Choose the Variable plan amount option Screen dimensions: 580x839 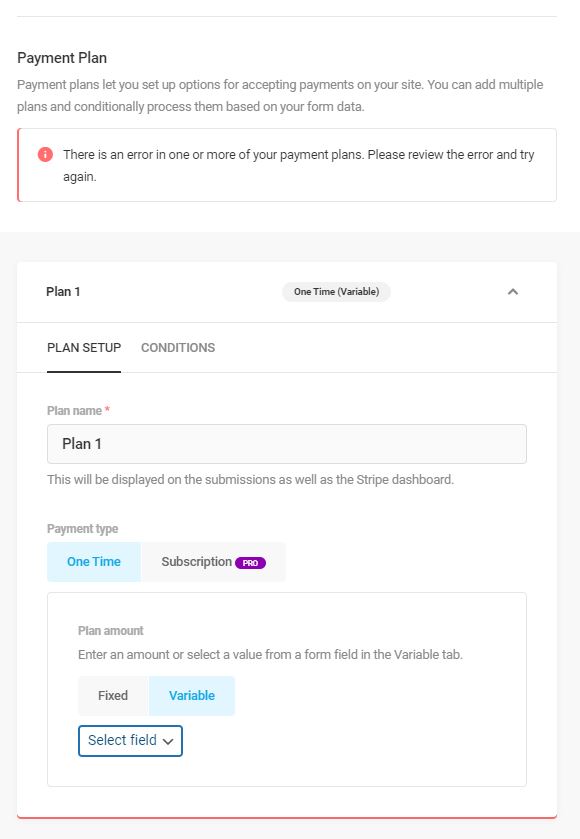(x=192, y=696)
